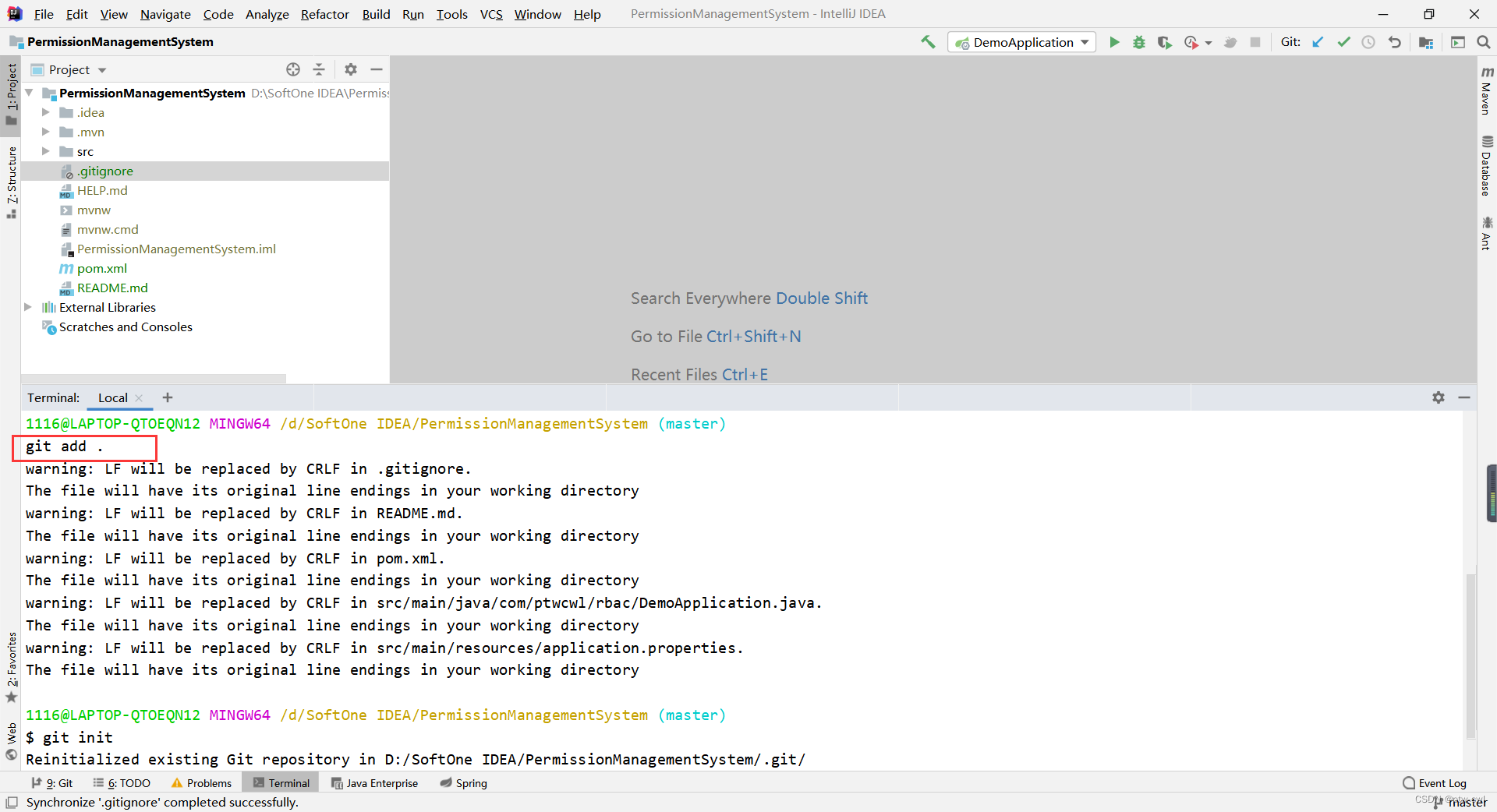This screenshot has height=812, width=1497.
Task: Open the Project Structure icon
Action: pyautogui.click(x=1426, y=42)
